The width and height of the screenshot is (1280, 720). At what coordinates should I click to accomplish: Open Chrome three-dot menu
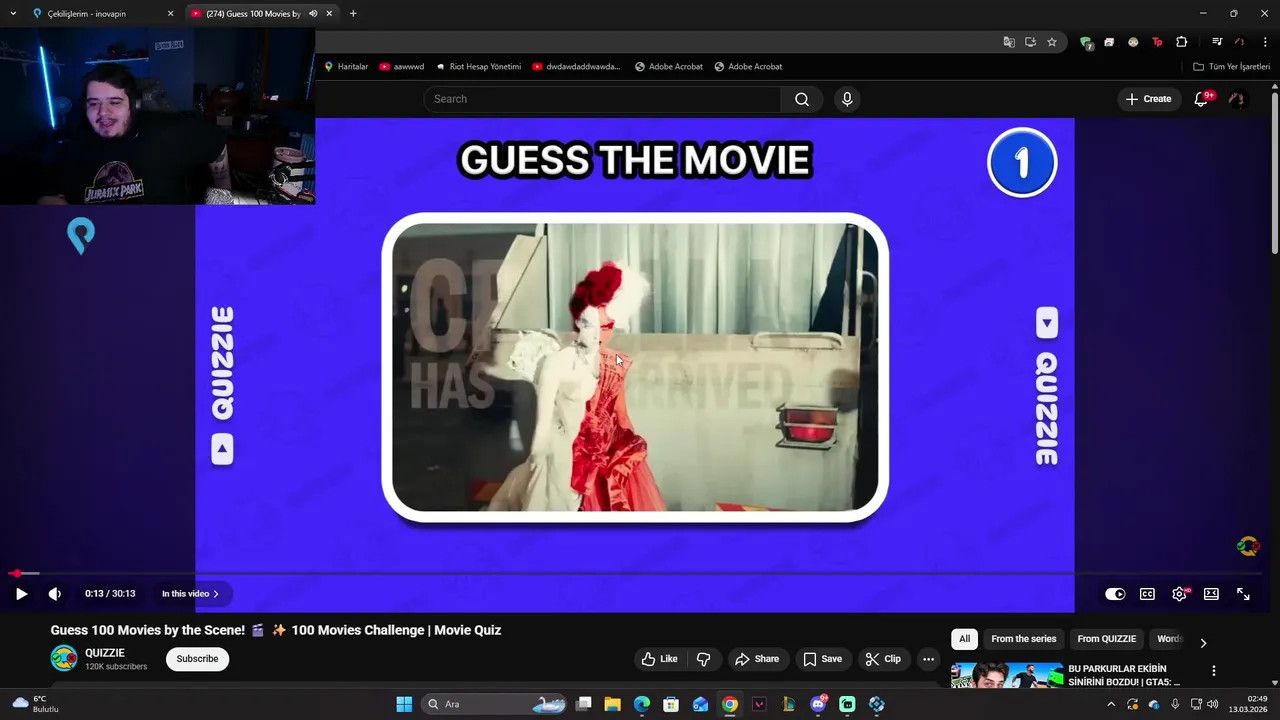(1265, 42)
